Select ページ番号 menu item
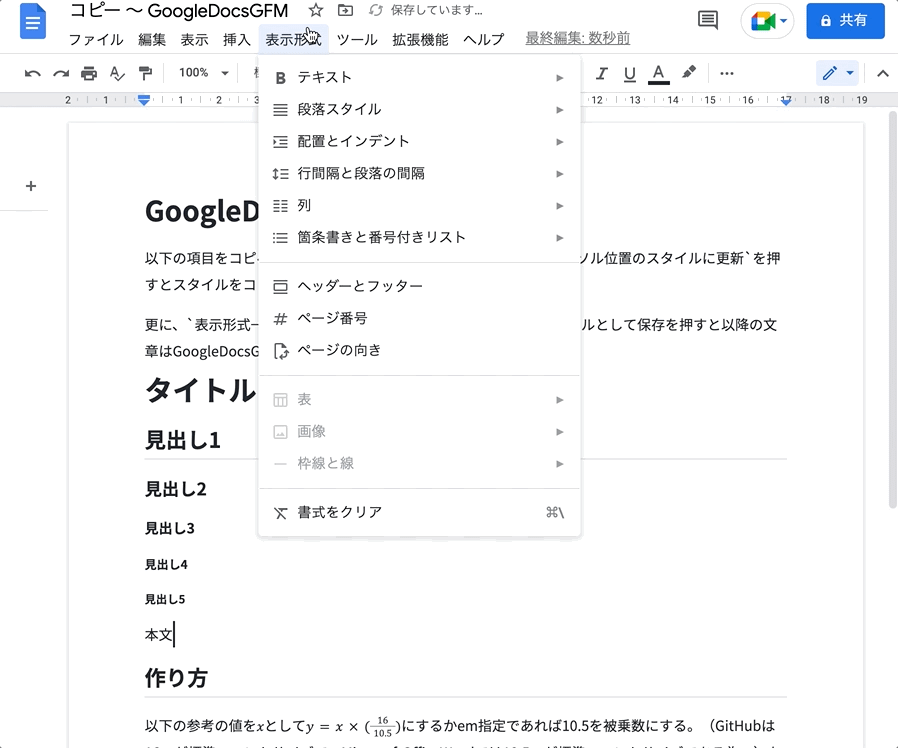Screen dimensions: 898x748 [419, 318]
